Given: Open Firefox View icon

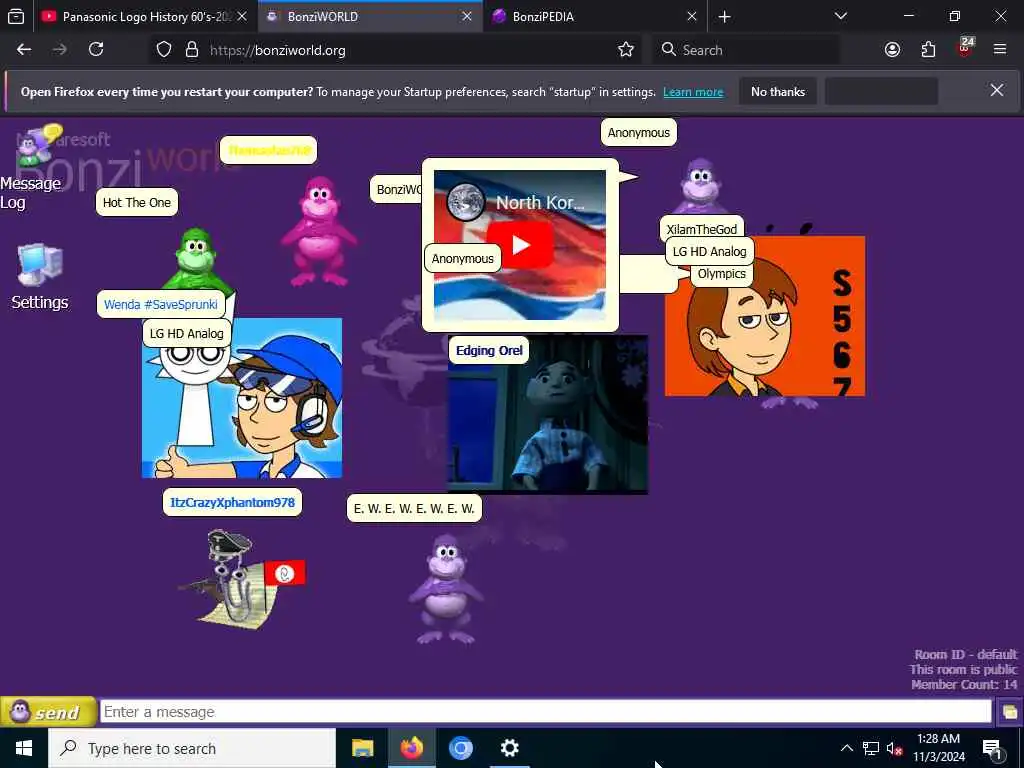Looking at the screenshot, I should (x=16, y=16).
